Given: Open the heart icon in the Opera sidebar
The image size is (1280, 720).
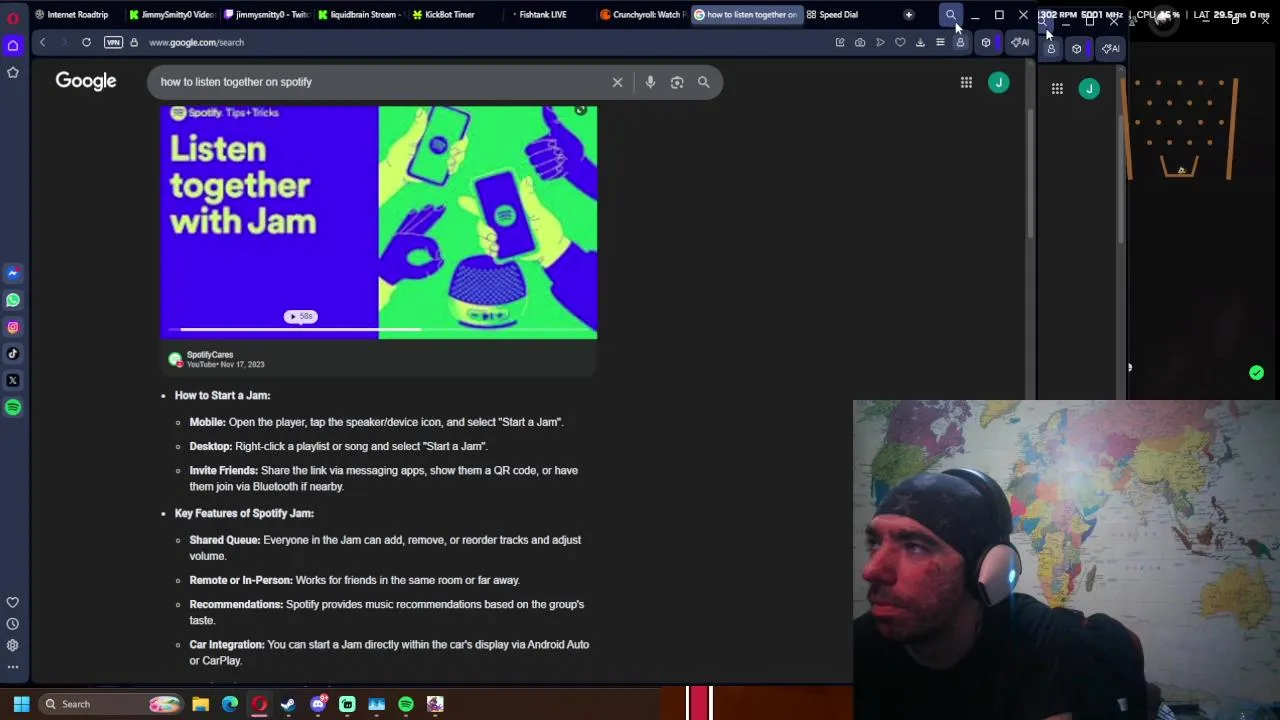Looking at the screenshot, I should [x=13, y=602].
